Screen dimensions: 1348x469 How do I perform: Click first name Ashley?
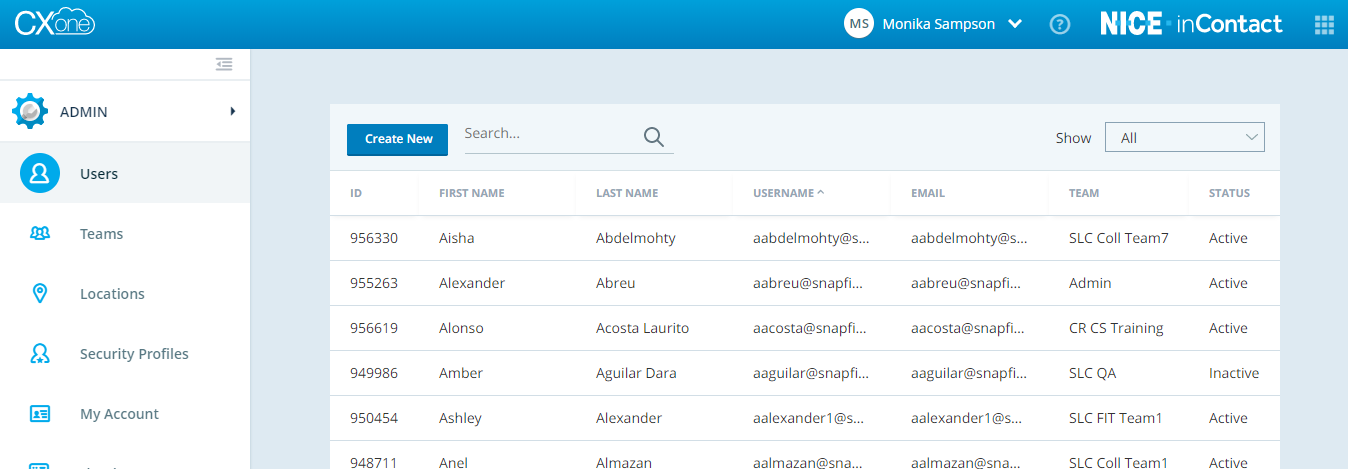click(460, 418)
